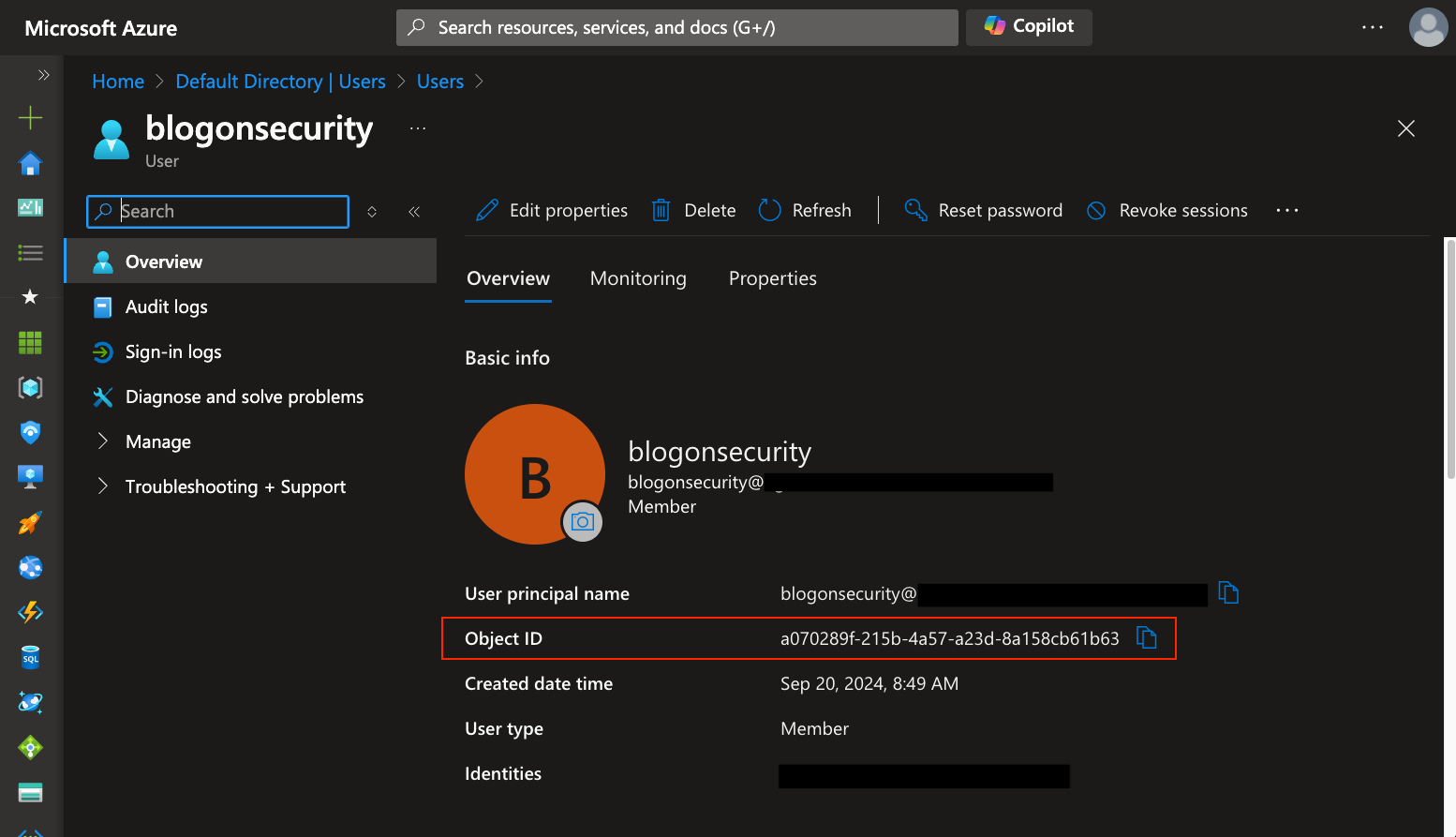Open App Services globe icon
This screenshot has width=1456, height=837.
[x=31, y=567]
